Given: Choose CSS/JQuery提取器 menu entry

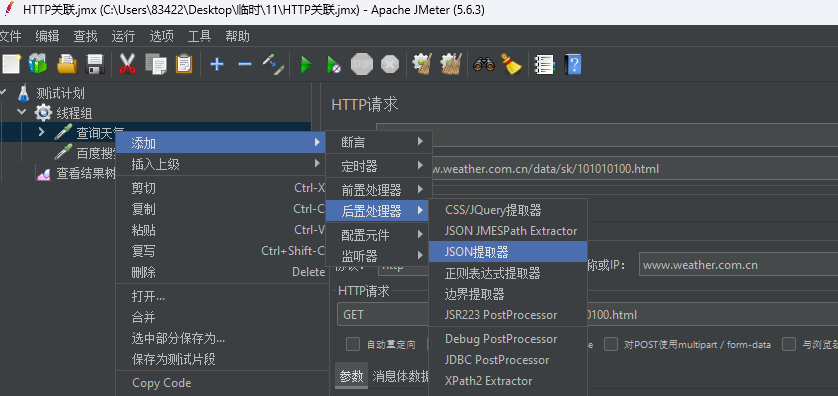Looking at the screenshot, I should [508, 210].
